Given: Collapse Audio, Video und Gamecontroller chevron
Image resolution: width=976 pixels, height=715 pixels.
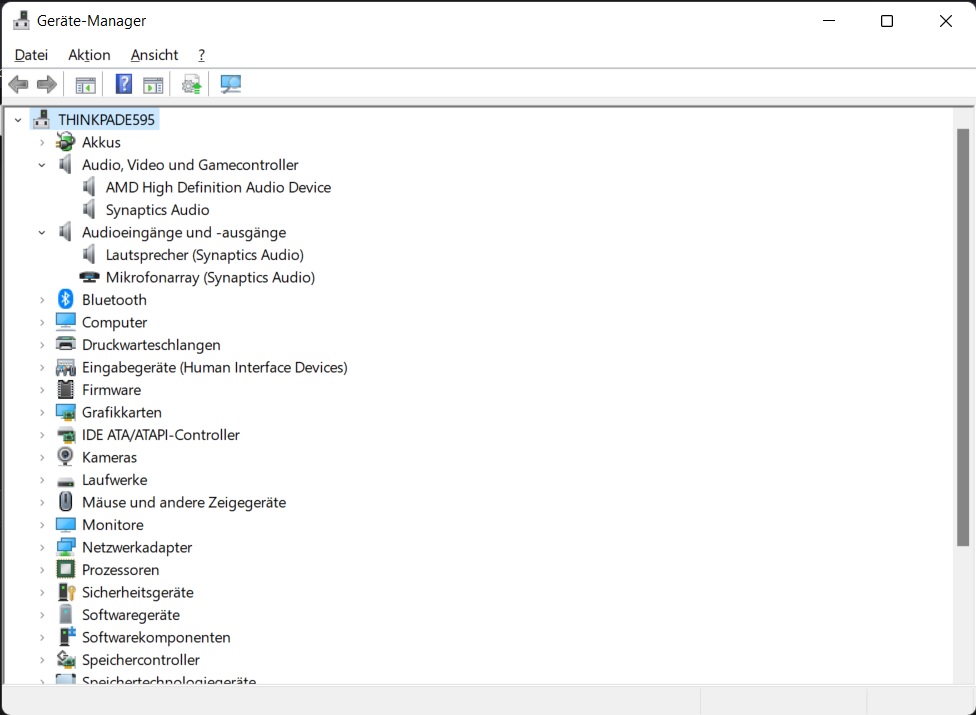Looking at the screenshot, I should point(42,165).
